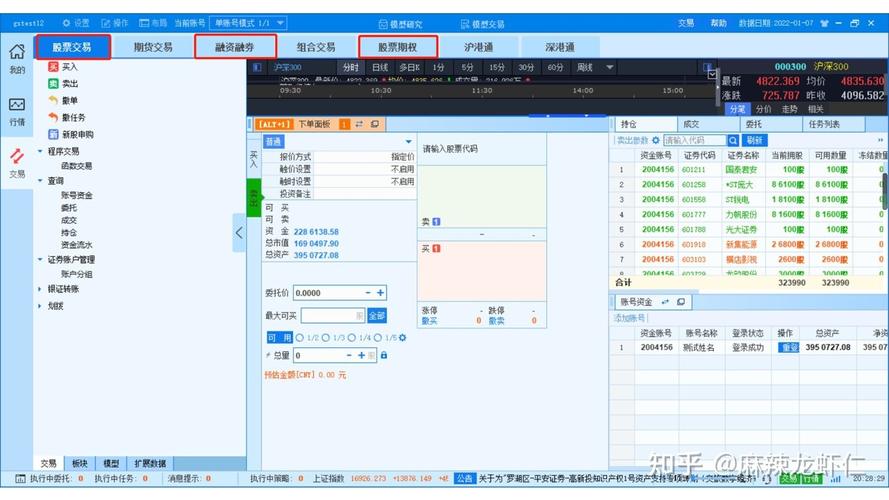Decrease 总量 with the minus stepper
This screenshot has height=500, width=889.
[349, 355]
